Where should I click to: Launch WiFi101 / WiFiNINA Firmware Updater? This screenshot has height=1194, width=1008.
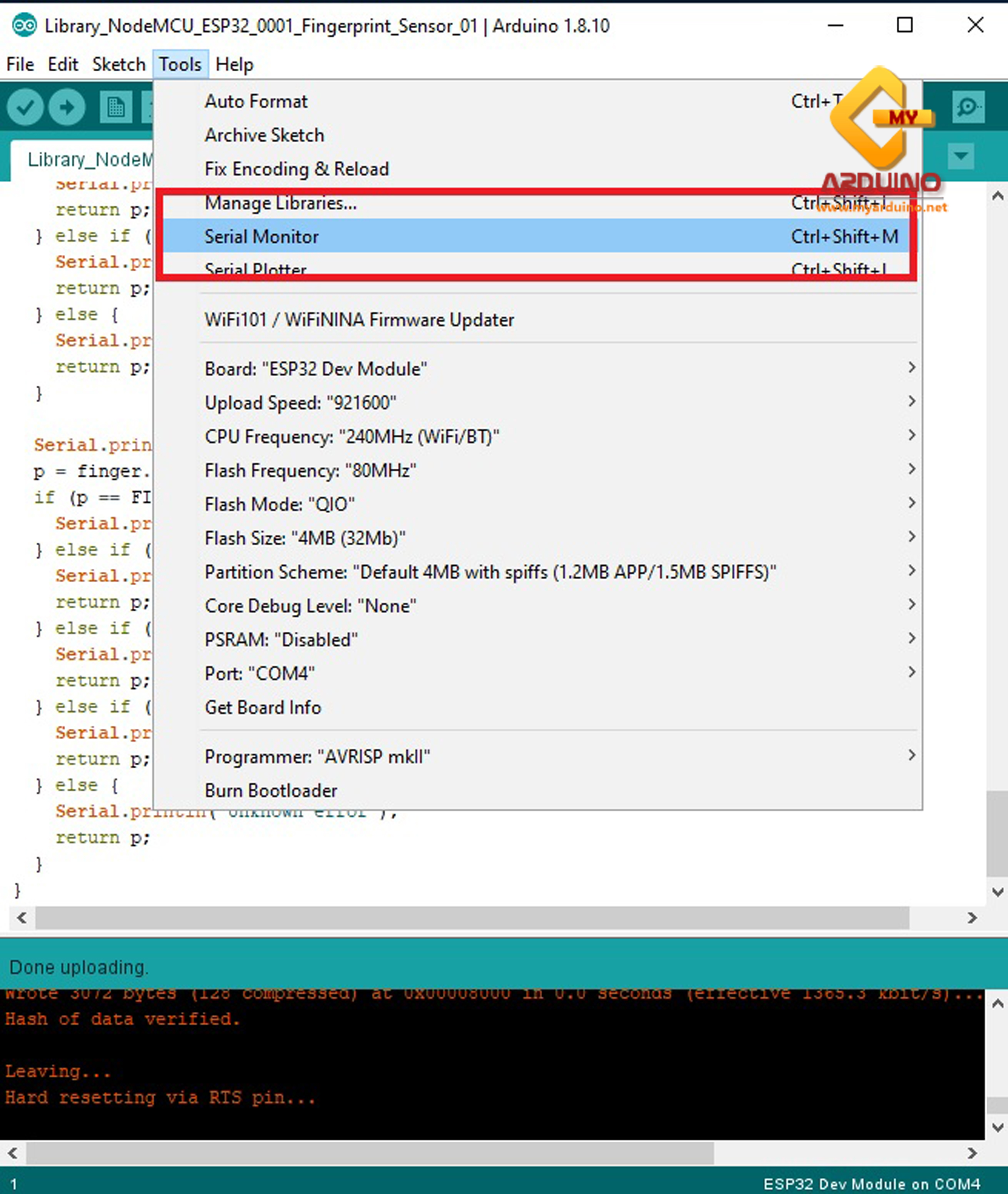(x=359, y=320)
